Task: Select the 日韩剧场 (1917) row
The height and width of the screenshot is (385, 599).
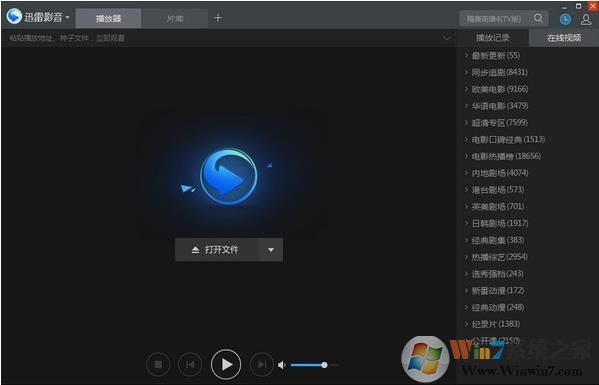Action: [528, 223]
